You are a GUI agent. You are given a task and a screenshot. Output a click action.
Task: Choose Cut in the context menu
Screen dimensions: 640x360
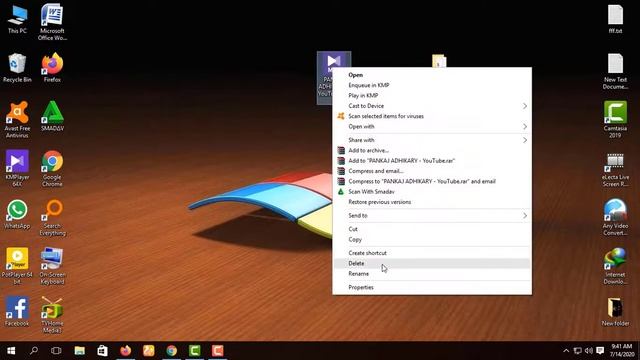432,229
